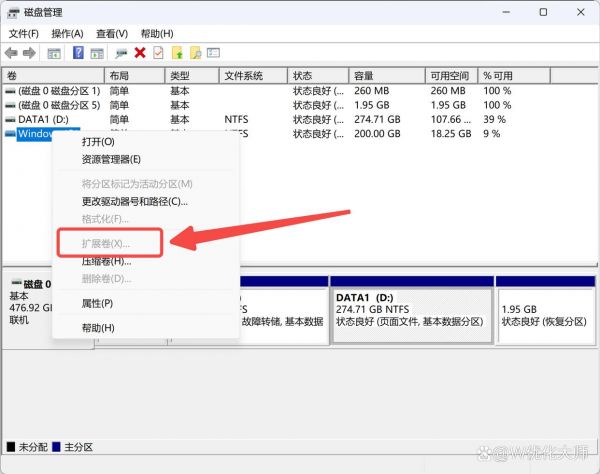
Task: Click the disk connect/refresh toolbar icon
Action: pyautogui.click(x=121, y=53)
